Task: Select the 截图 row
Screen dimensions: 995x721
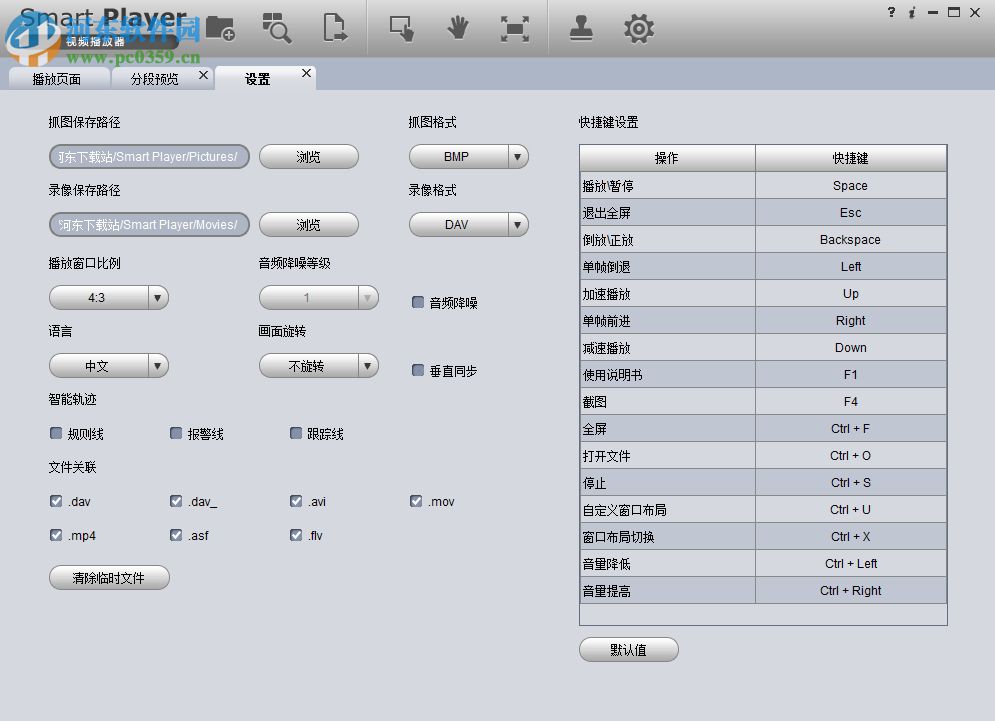Action: tap(763, 401)
